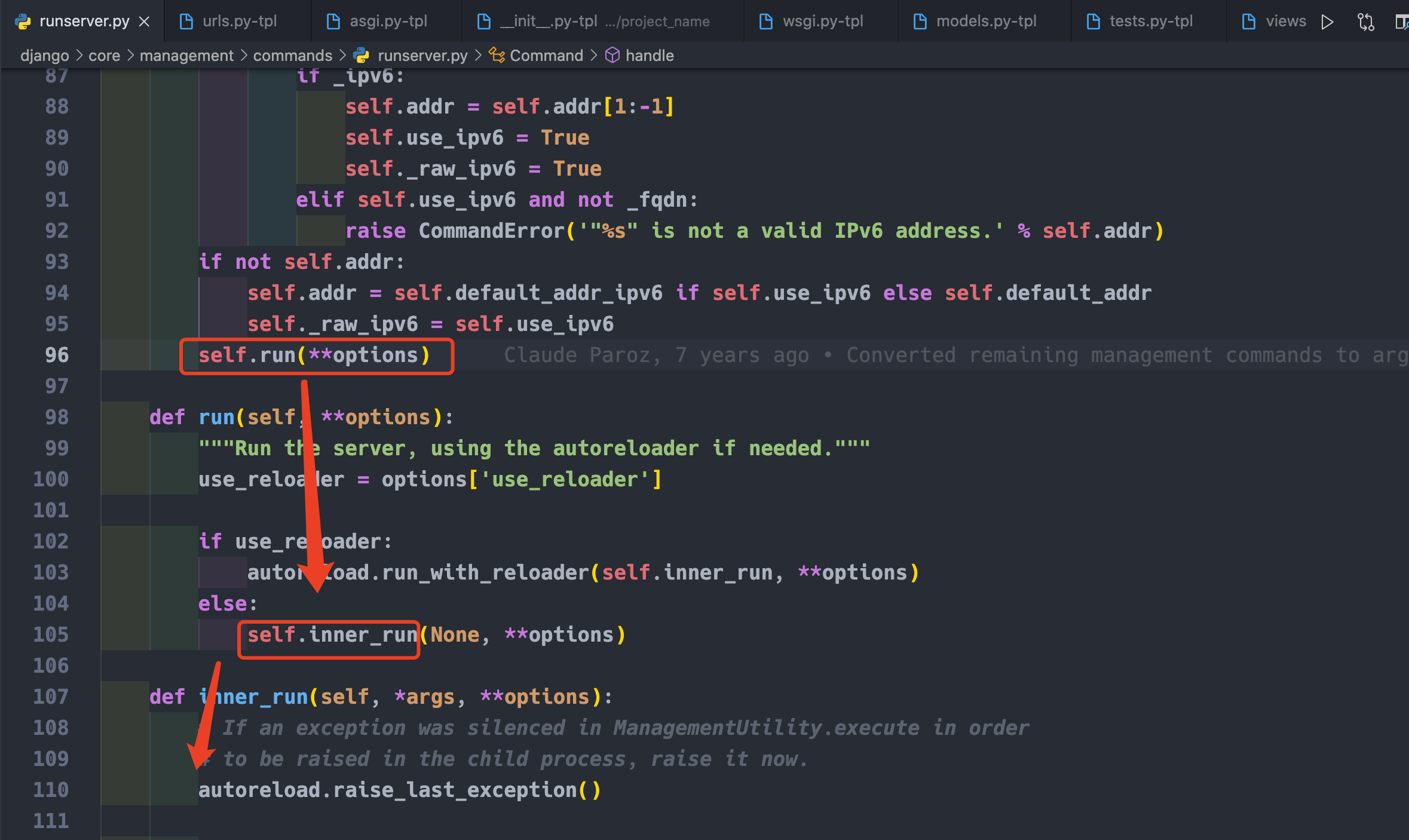Screen dimensions: 1409x840
Task: Click the file icon on the urls.py-tpl tab
Action: [186, 22]
